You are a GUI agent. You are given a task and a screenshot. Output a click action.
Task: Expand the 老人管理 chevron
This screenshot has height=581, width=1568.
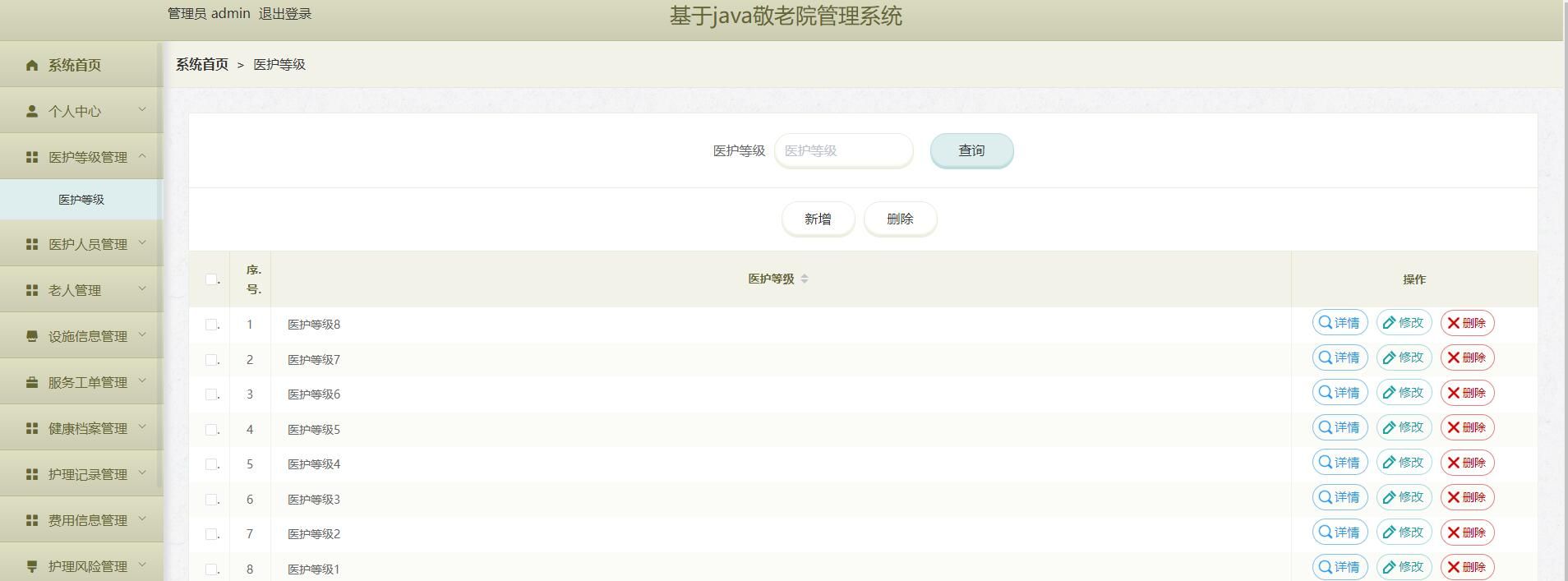tap(142, 288)
